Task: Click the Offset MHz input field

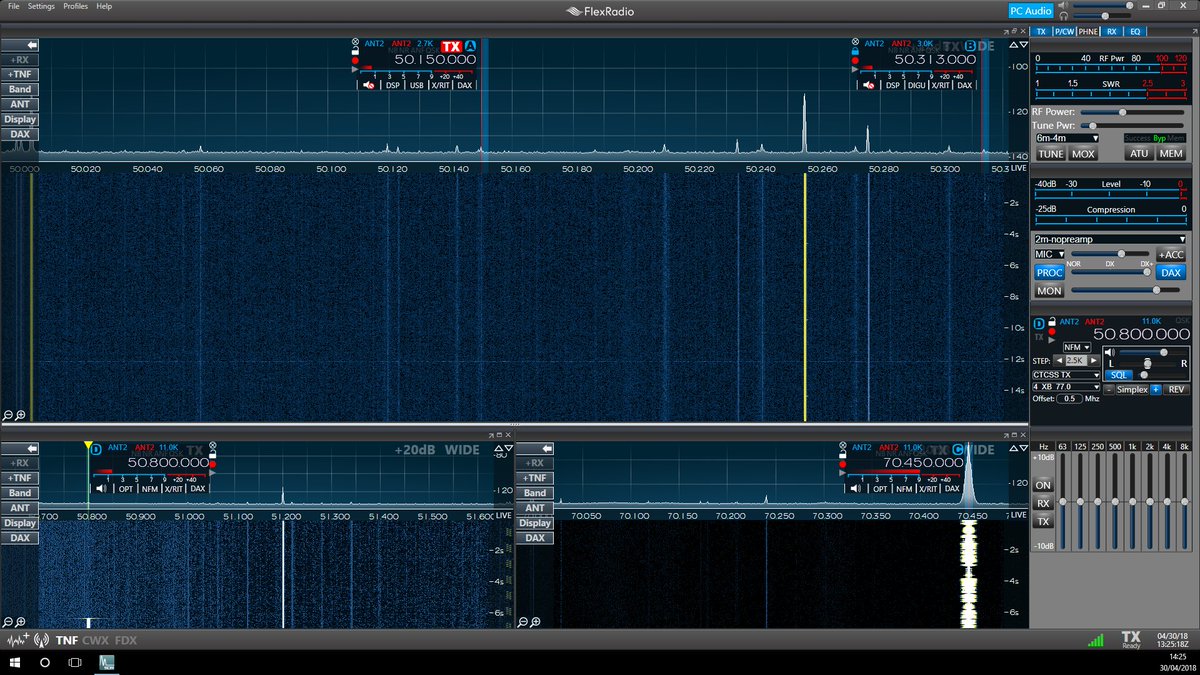Action: 1070,399
